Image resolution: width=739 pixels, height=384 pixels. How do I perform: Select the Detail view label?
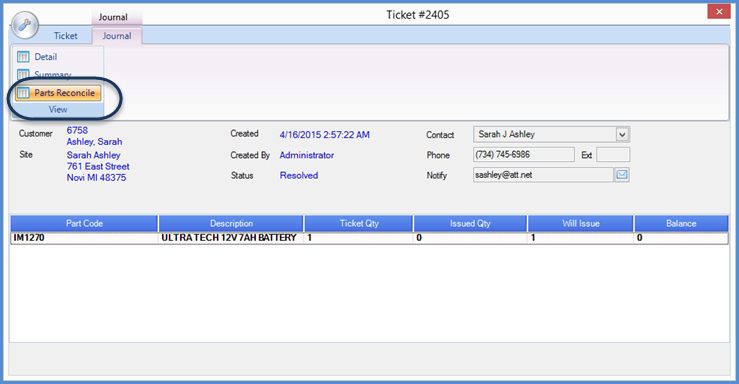click(x=46, y=57)
